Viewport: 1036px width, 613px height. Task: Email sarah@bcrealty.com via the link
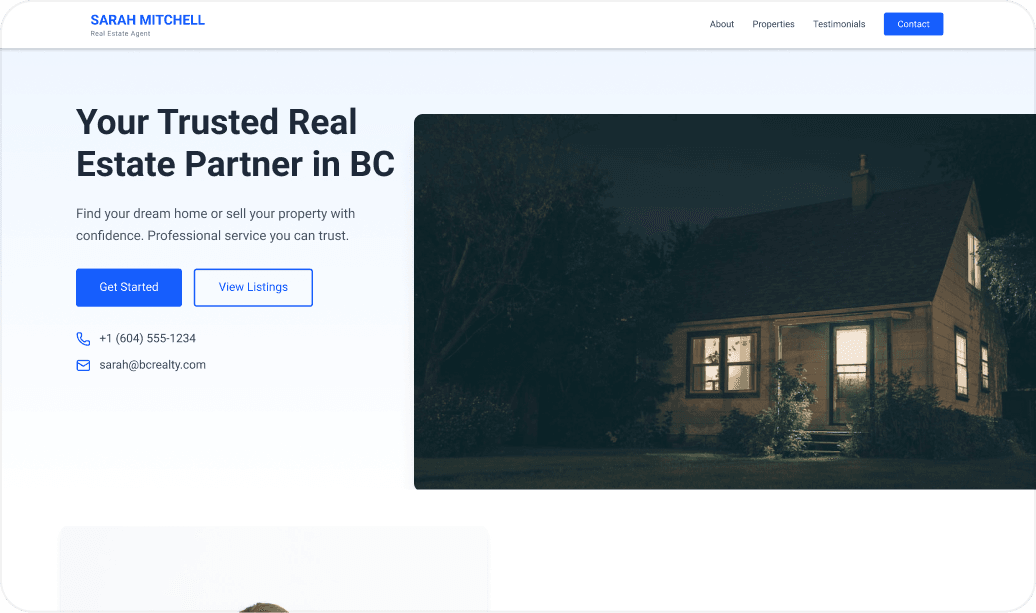152,365
